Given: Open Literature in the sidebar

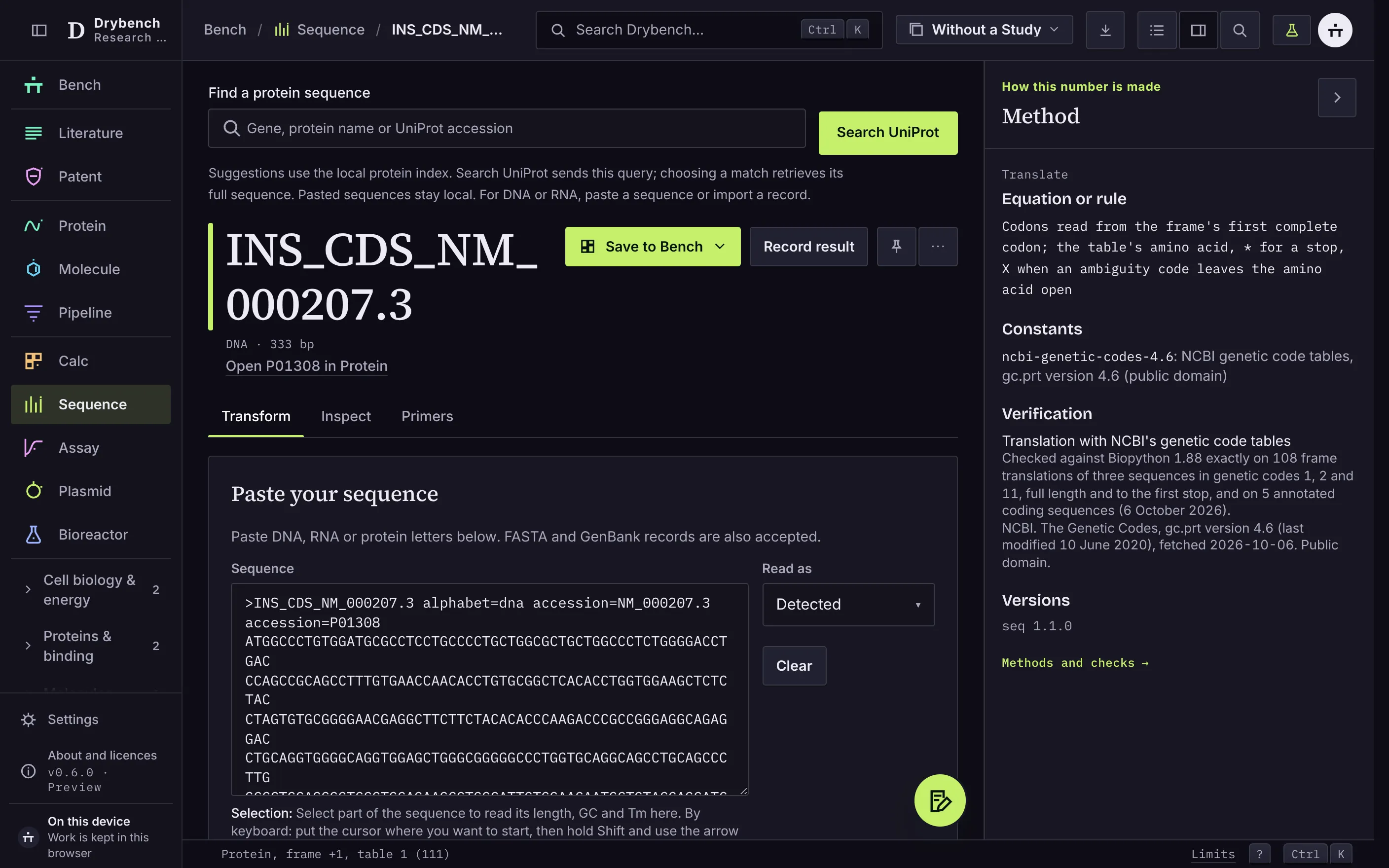Looking at the screenshot, I should [x=91, y=133].
